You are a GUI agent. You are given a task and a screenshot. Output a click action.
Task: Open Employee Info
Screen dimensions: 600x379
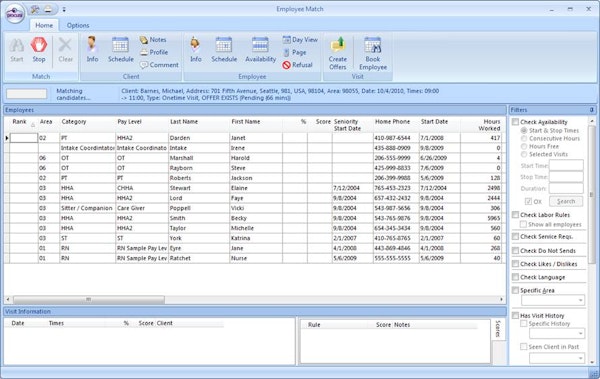pos(196,50)
